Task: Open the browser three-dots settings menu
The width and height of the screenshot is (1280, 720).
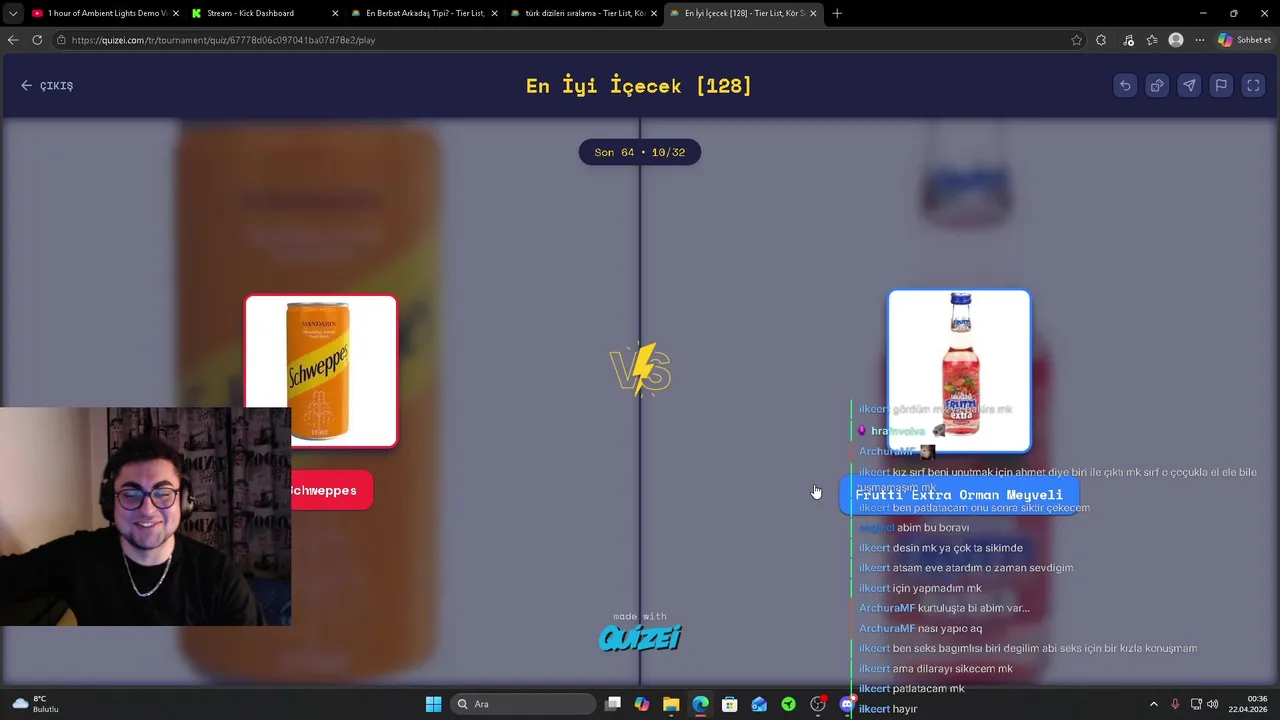Action: (1199, 40)
